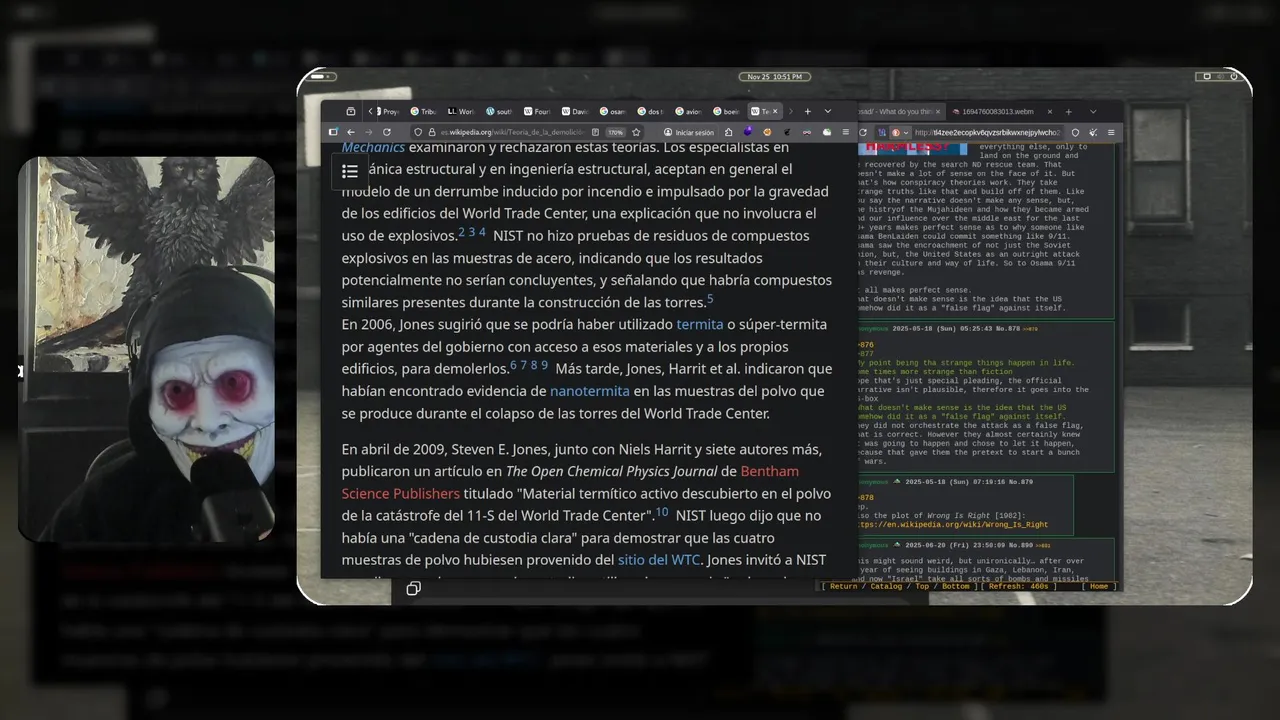Image resolution: width=1280 pixels, height=720 pixels.
Task: Reload the Wikipedia page
Action: [387, 132]
